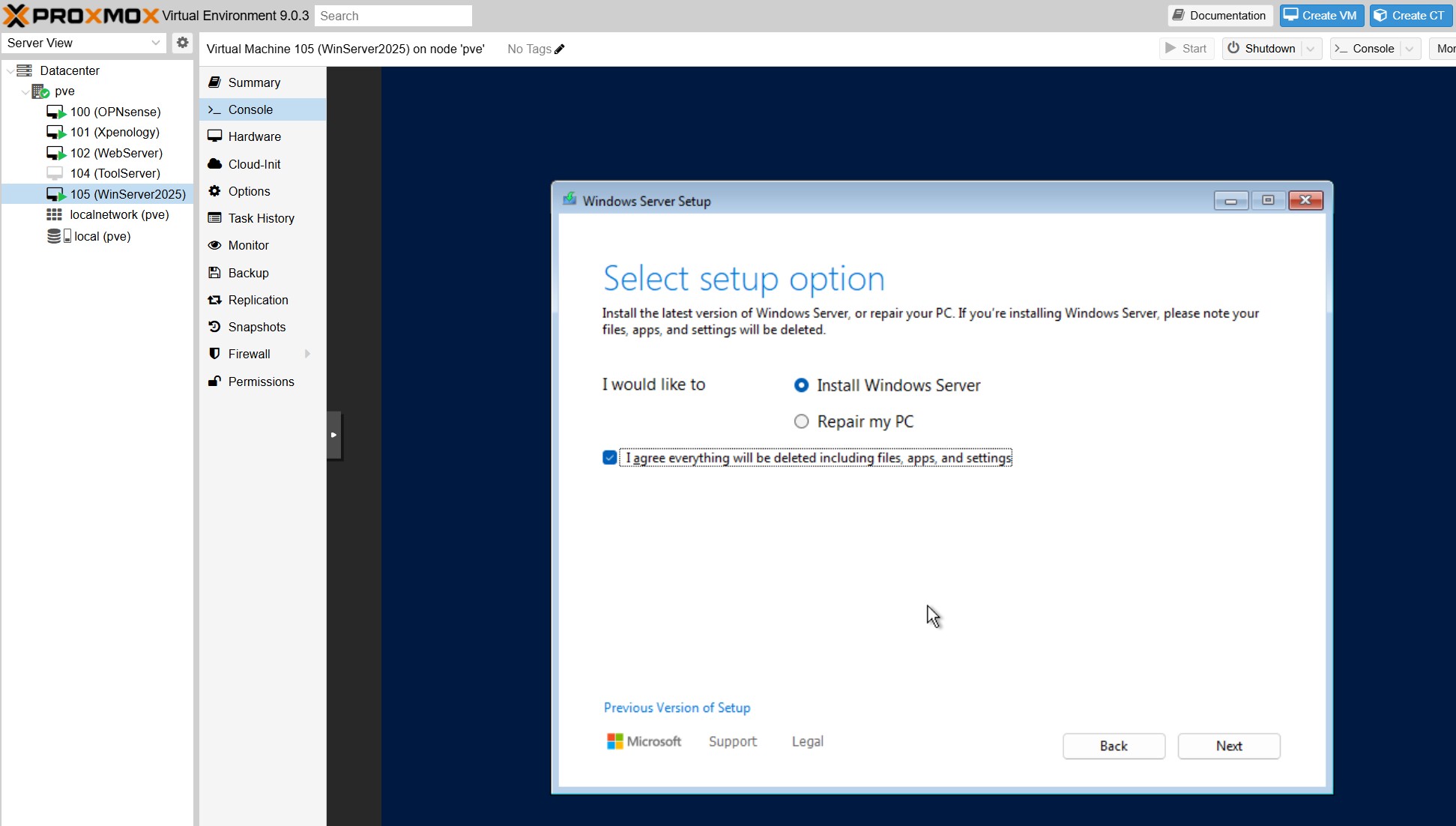Select 100 (OPNsense) VM in tree

[115, 112]
